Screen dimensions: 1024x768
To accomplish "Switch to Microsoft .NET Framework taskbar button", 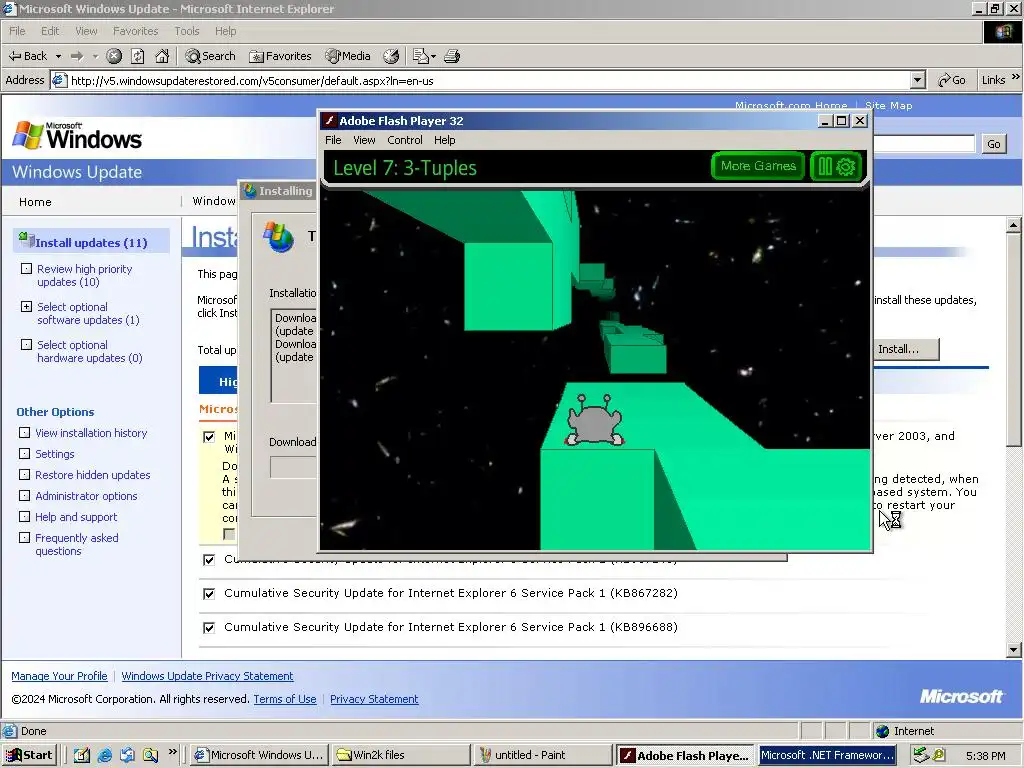I will [x=827, y=755].
